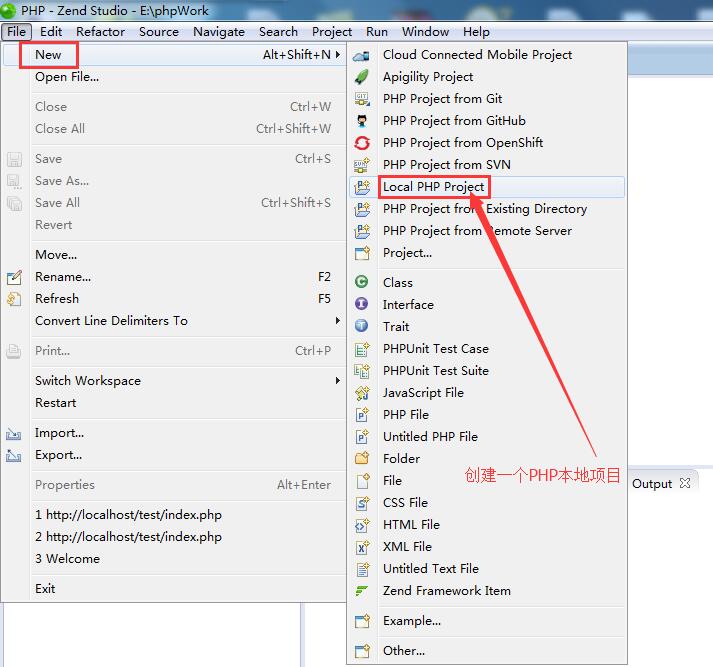Click the Zend Framework Item icon
The image size is (713, 667).
tap(362, 591)
